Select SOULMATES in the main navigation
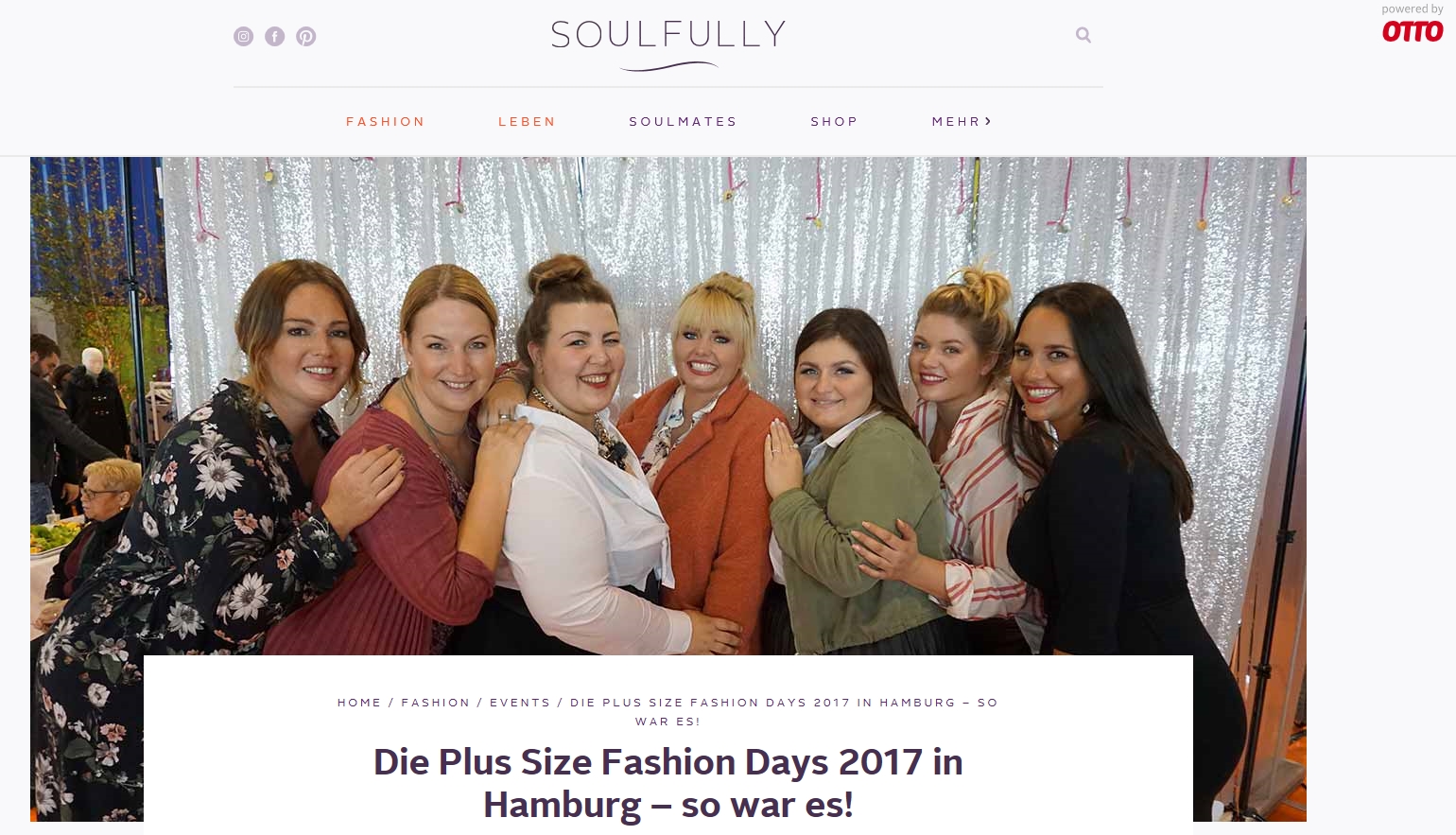 tap(684, 121)
